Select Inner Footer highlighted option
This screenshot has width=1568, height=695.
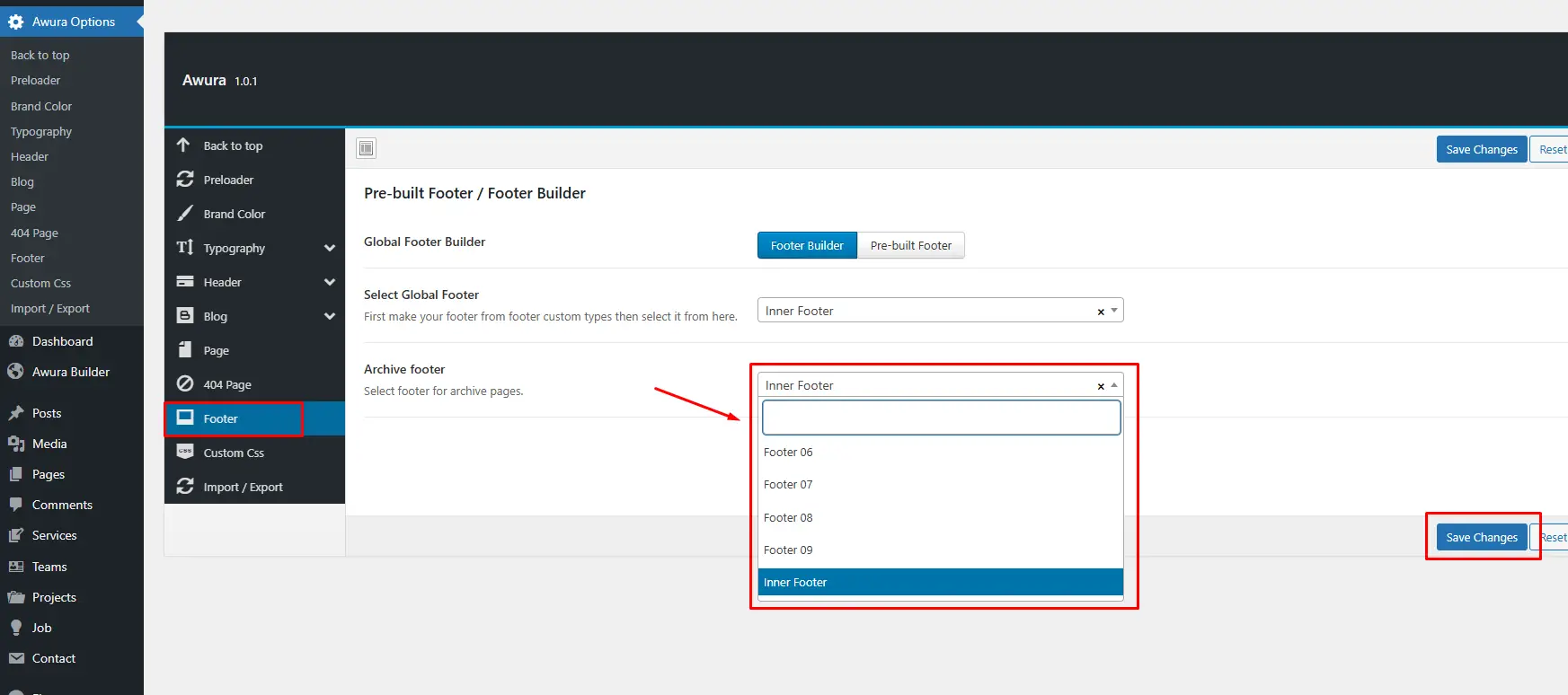[941, 582]
